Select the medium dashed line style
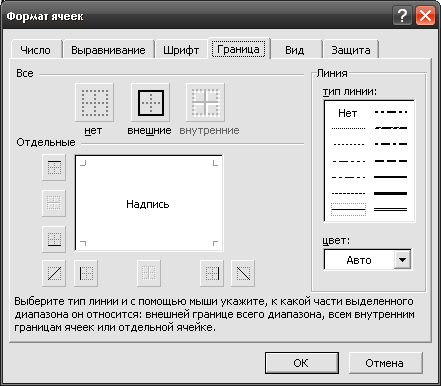 click(391, 161)
